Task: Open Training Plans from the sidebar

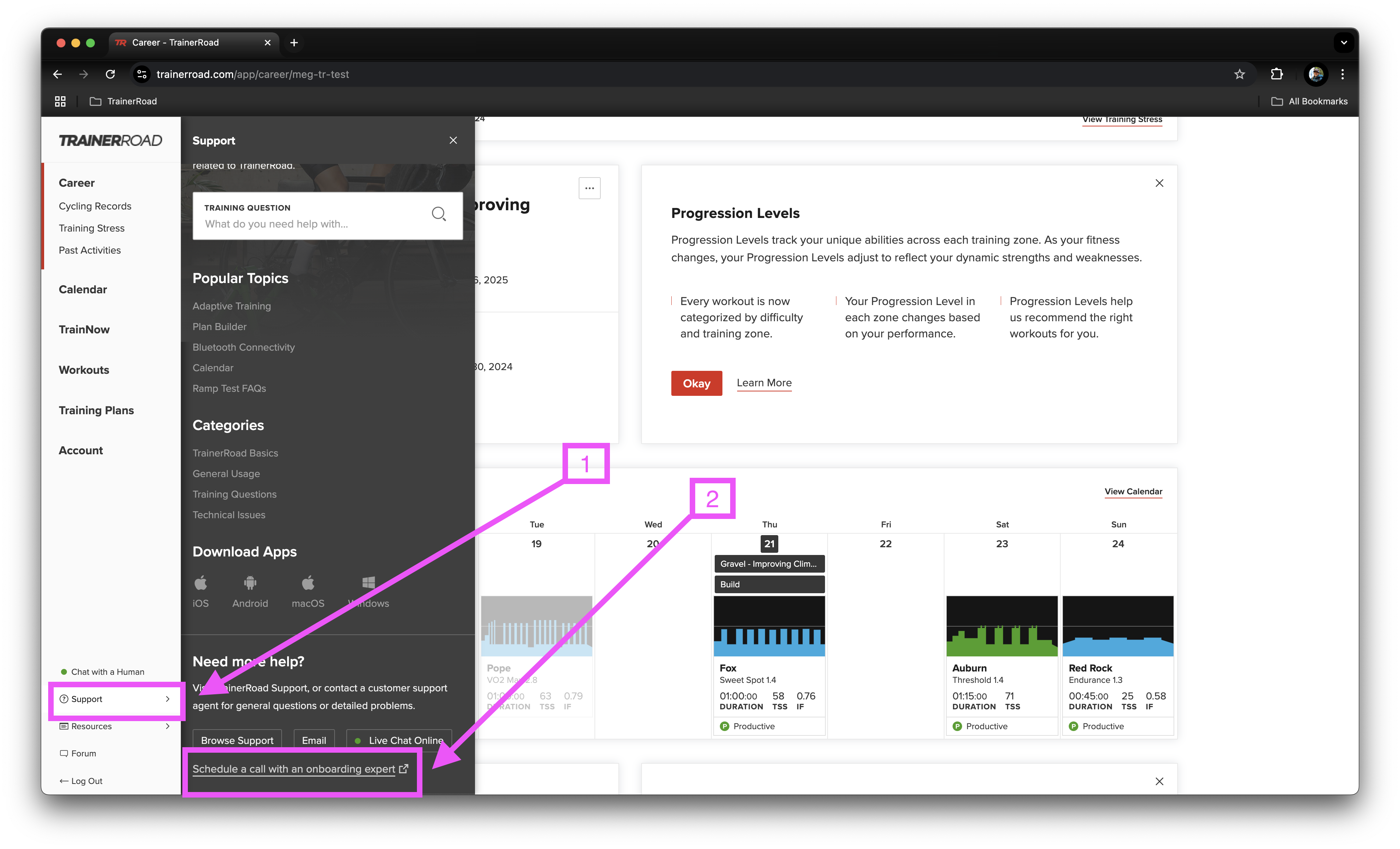Action: (97, 411)
